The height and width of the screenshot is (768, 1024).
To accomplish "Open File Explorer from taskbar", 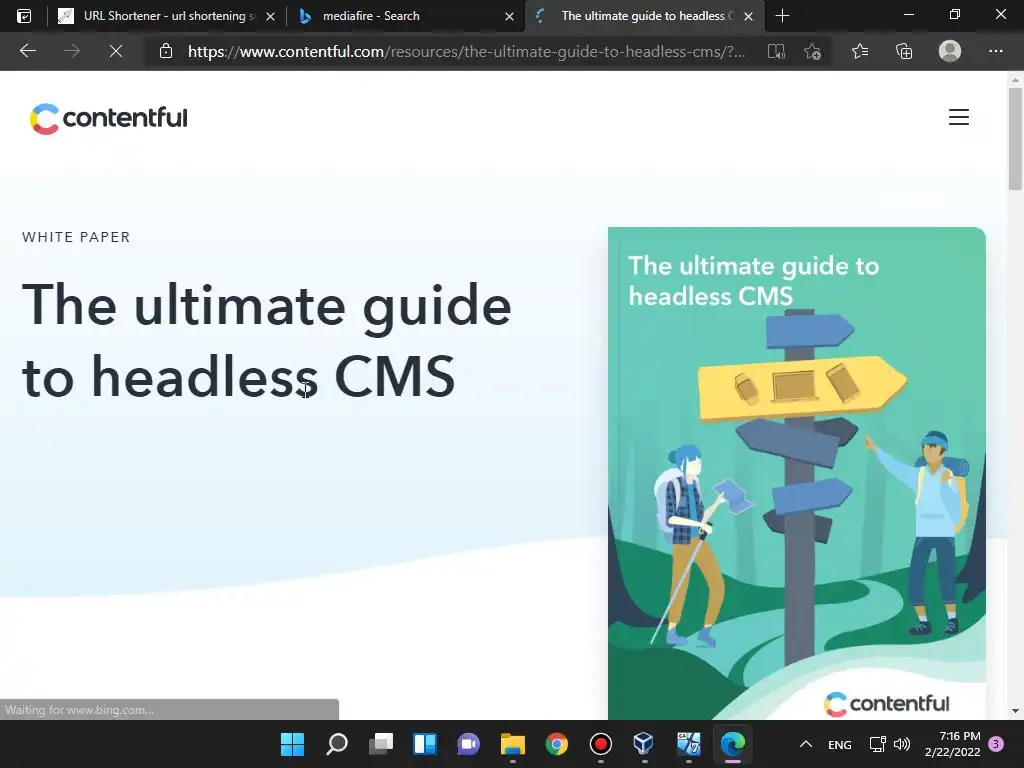I will (513, 744).
